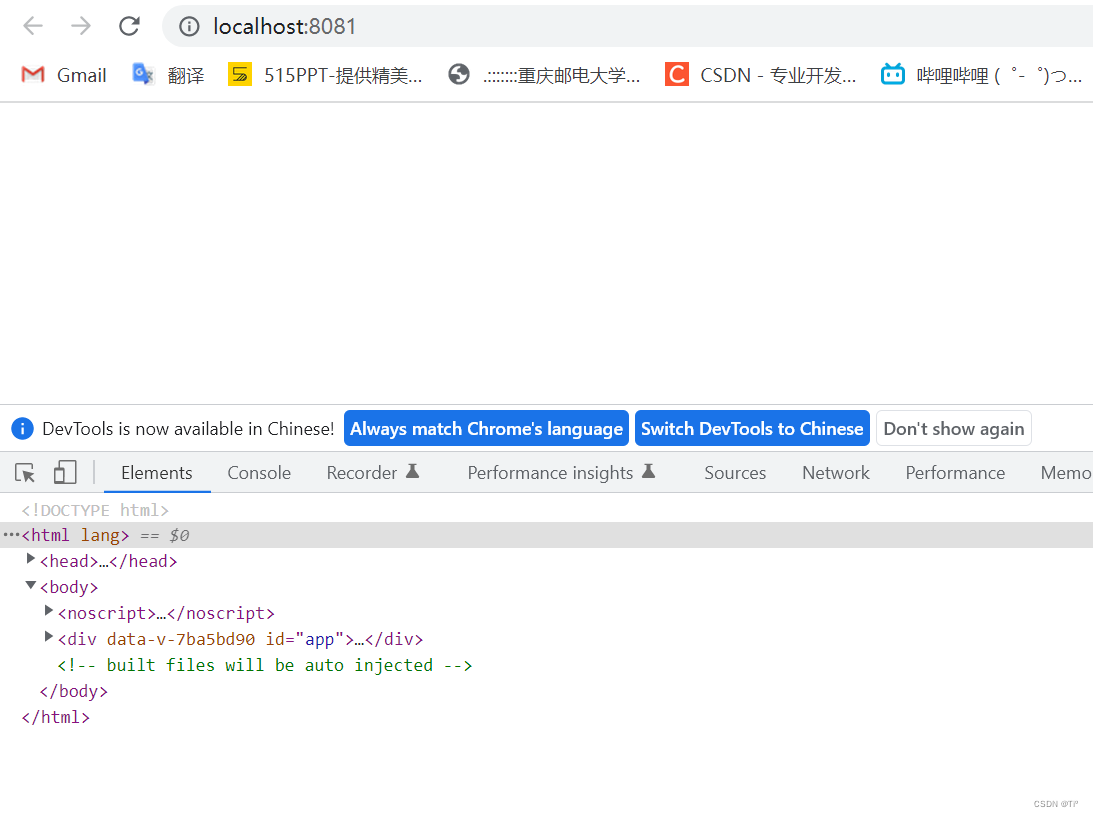Click the Don't show again button
This screenshot has width=1093, height=817.
pos(953,428)
